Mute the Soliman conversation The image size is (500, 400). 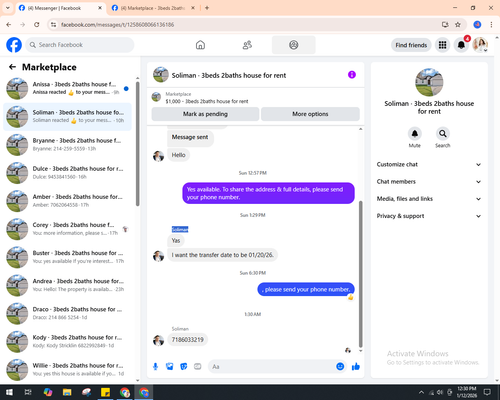415,134
